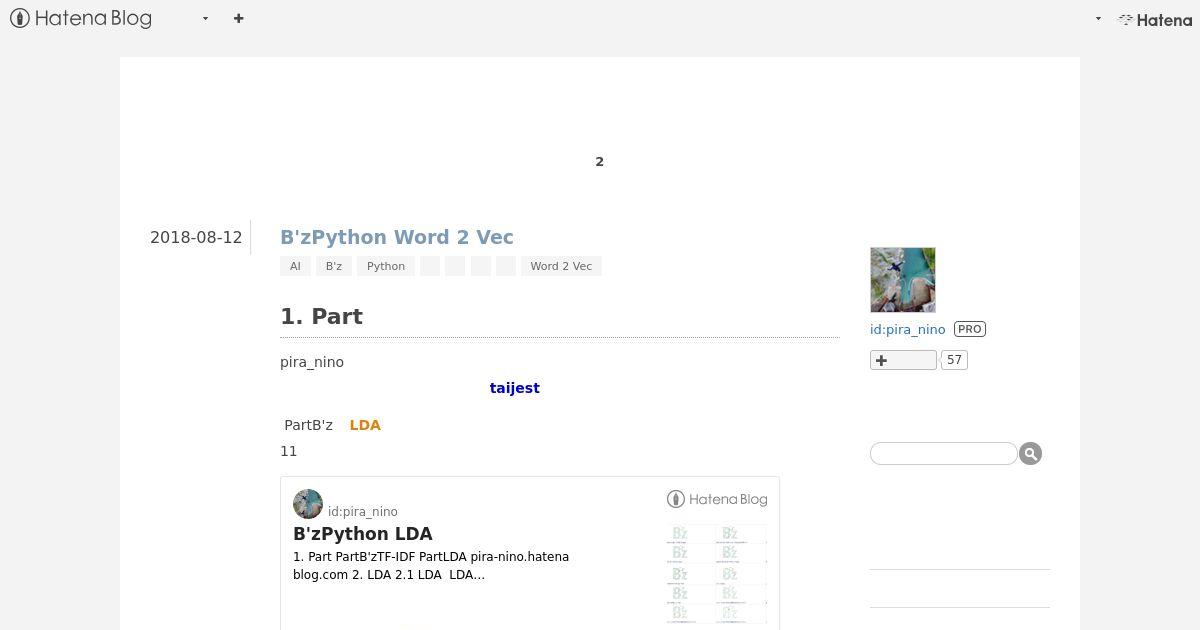Open the embedded card avatar icon
Screen dimensions: 1200x630
(x=308, y=504)
